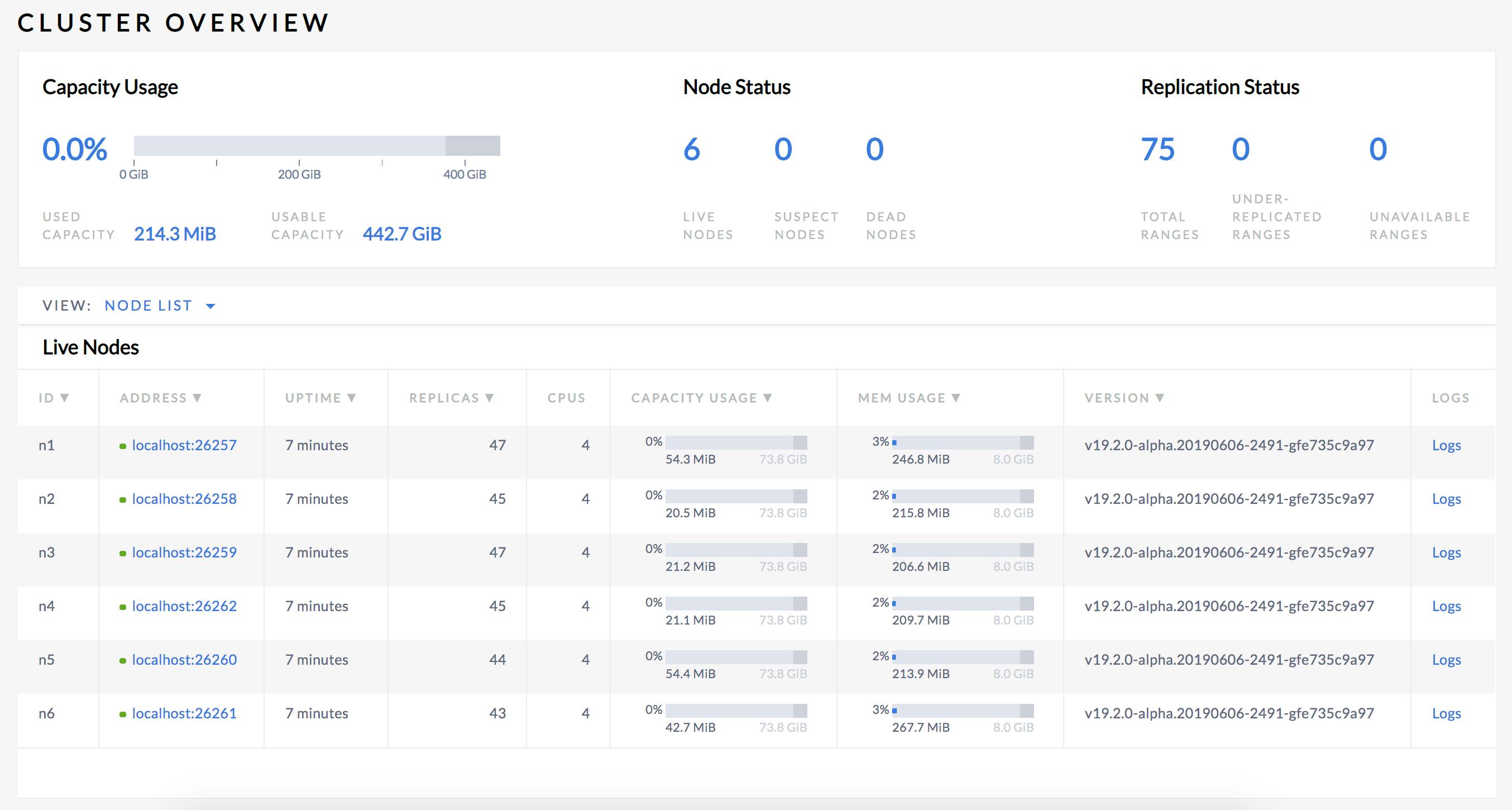Click the green liveness dot next to localhost:26257
The image size is (1512, 810).
[x=123, y=445]
